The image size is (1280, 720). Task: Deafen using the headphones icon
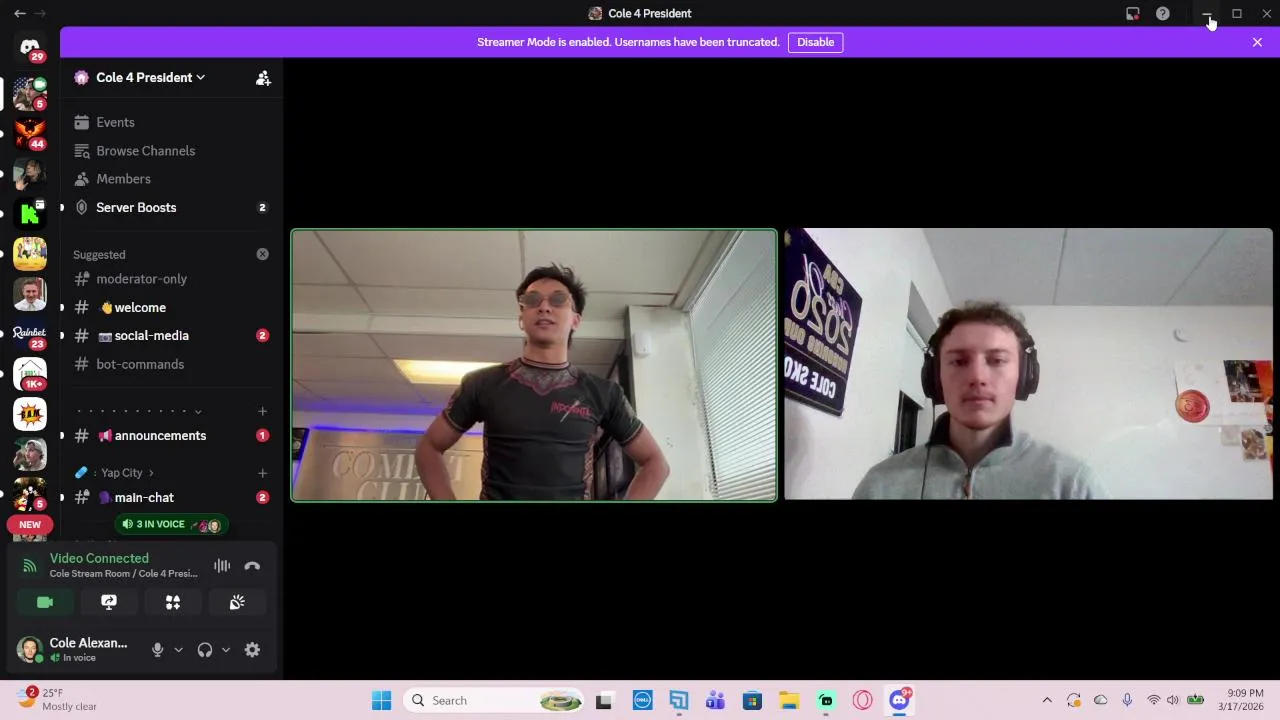[x=205, y=650]
